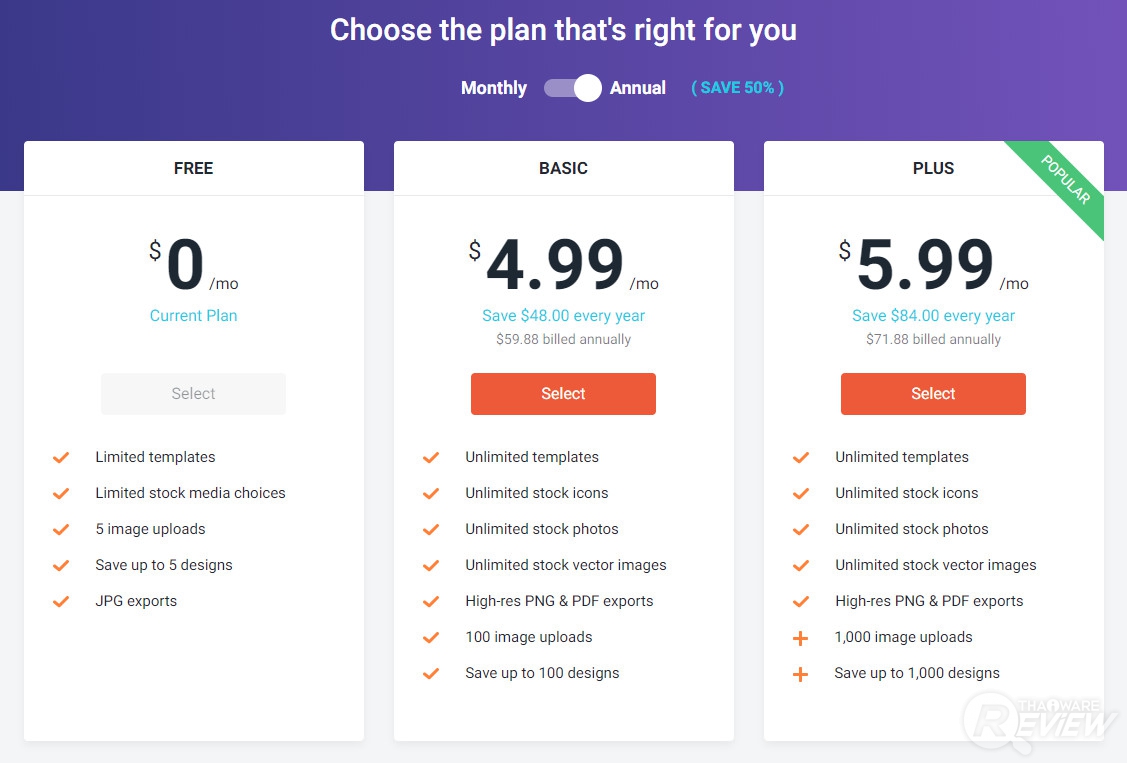The image size is (1127, 763).
Task: Click the Annual billing label
Action: [x=638, y=88]
